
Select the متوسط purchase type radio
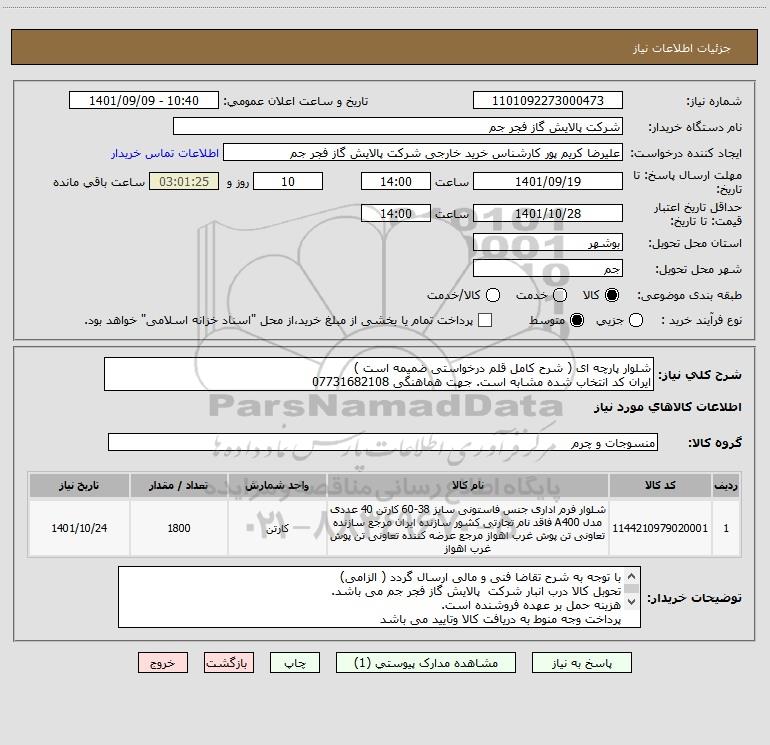pos(577,320)
